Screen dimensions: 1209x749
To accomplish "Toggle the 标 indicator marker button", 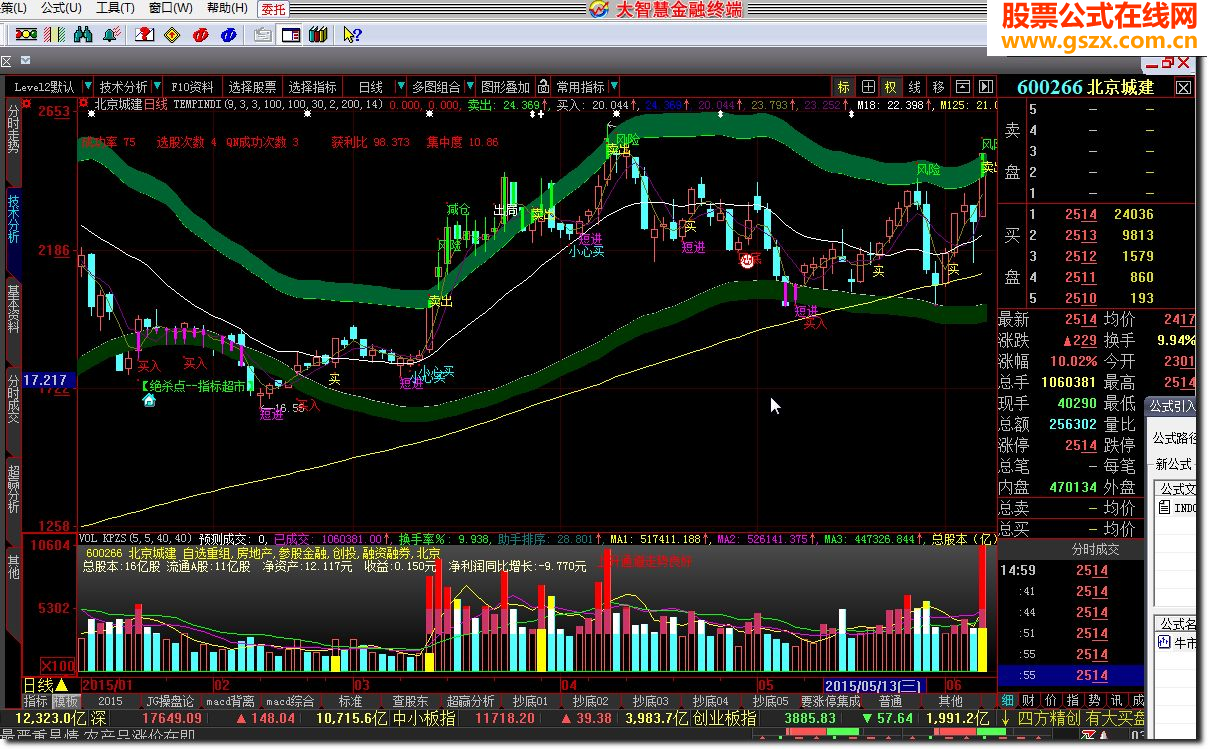I will (x=844, y=87).
